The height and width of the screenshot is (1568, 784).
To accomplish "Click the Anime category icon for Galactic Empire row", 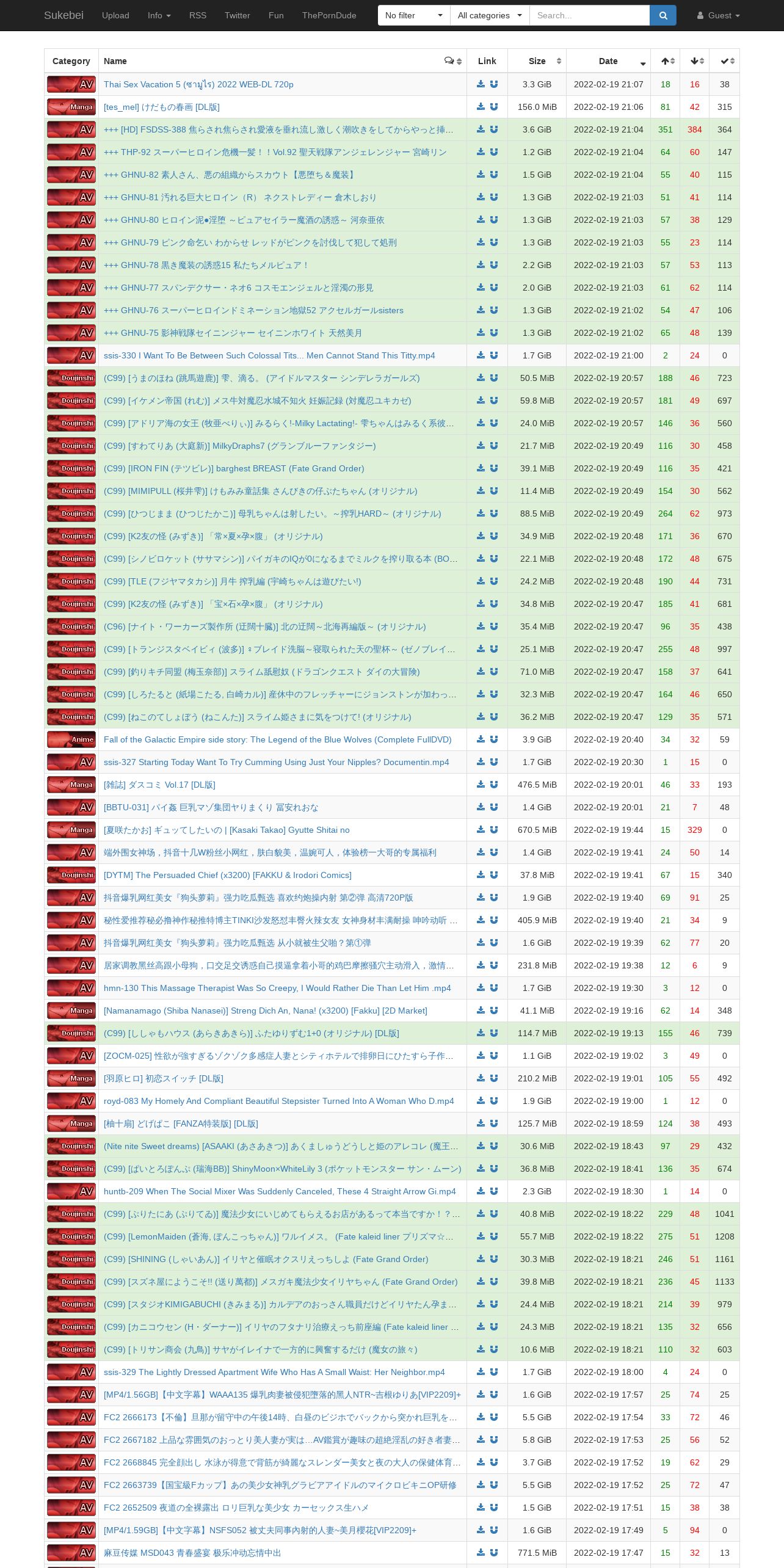I will coord(71,739).
